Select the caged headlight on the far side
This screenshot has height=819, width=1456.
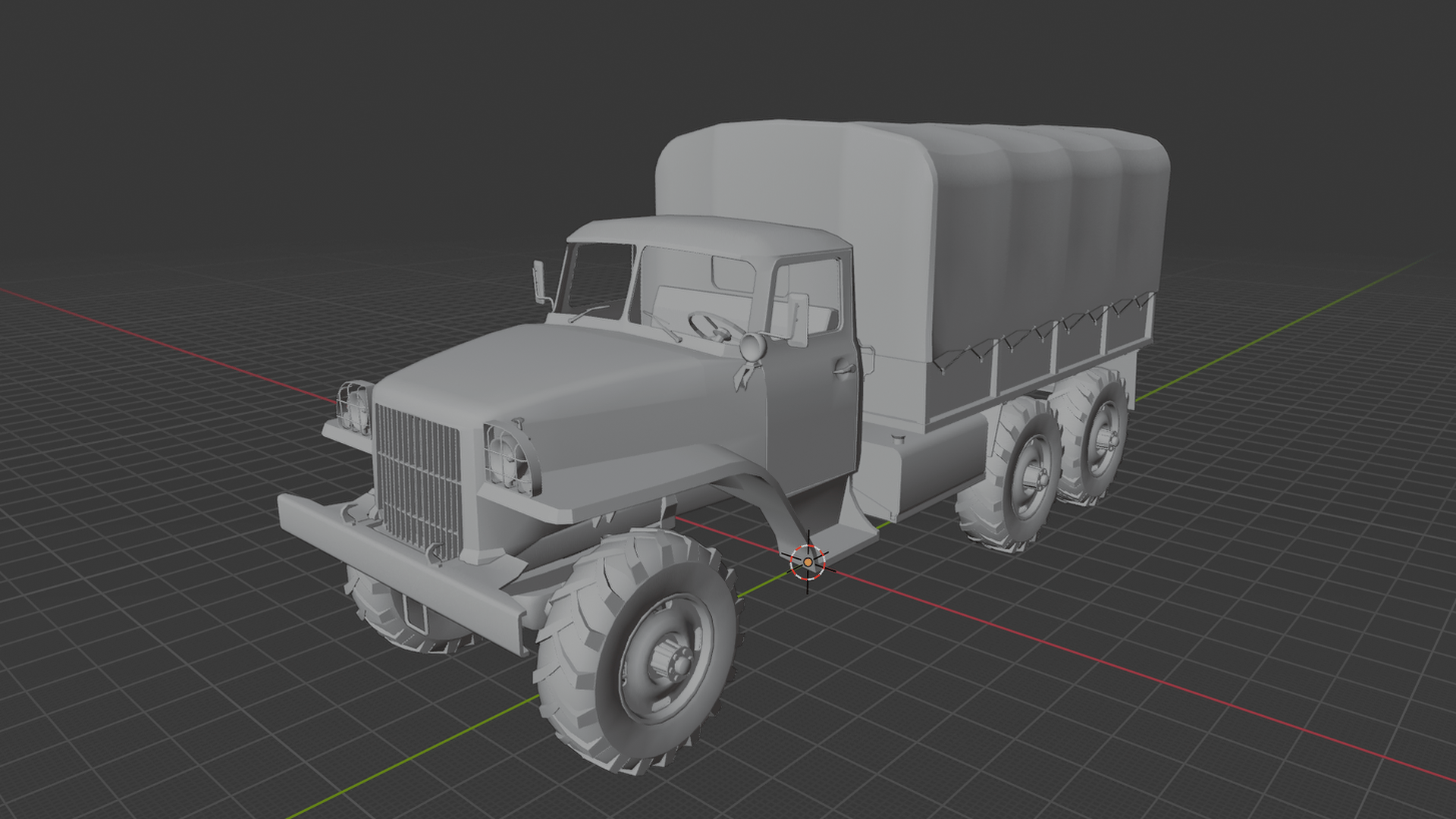coord(355,407)
